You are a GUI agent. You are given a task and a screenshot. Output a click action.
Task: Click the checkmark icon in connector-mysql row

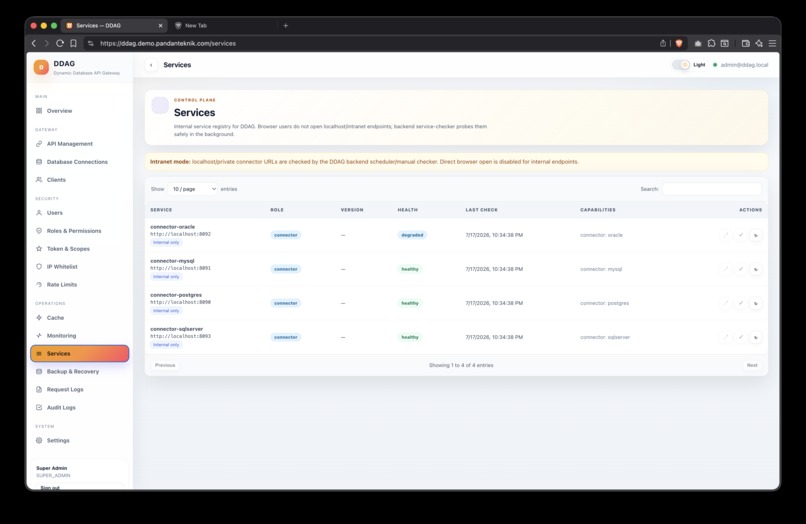click(741, 269)
